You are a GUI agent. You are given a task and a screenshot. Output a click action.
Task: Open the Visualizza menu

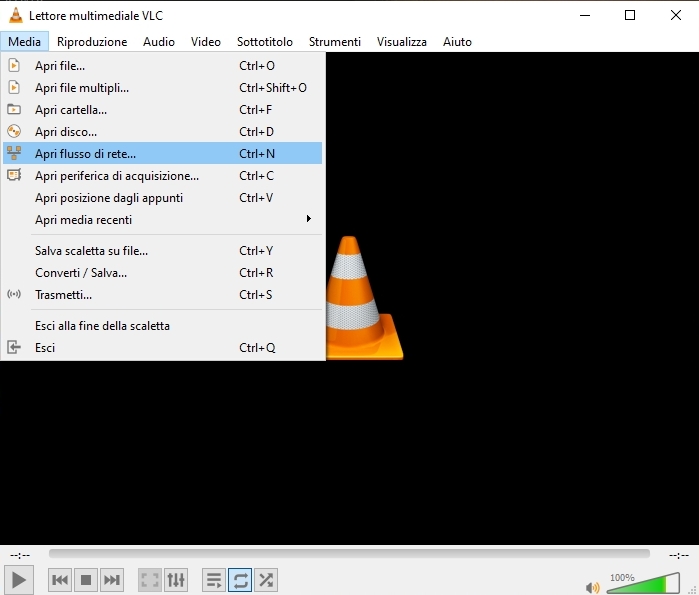tap(402, 41)
